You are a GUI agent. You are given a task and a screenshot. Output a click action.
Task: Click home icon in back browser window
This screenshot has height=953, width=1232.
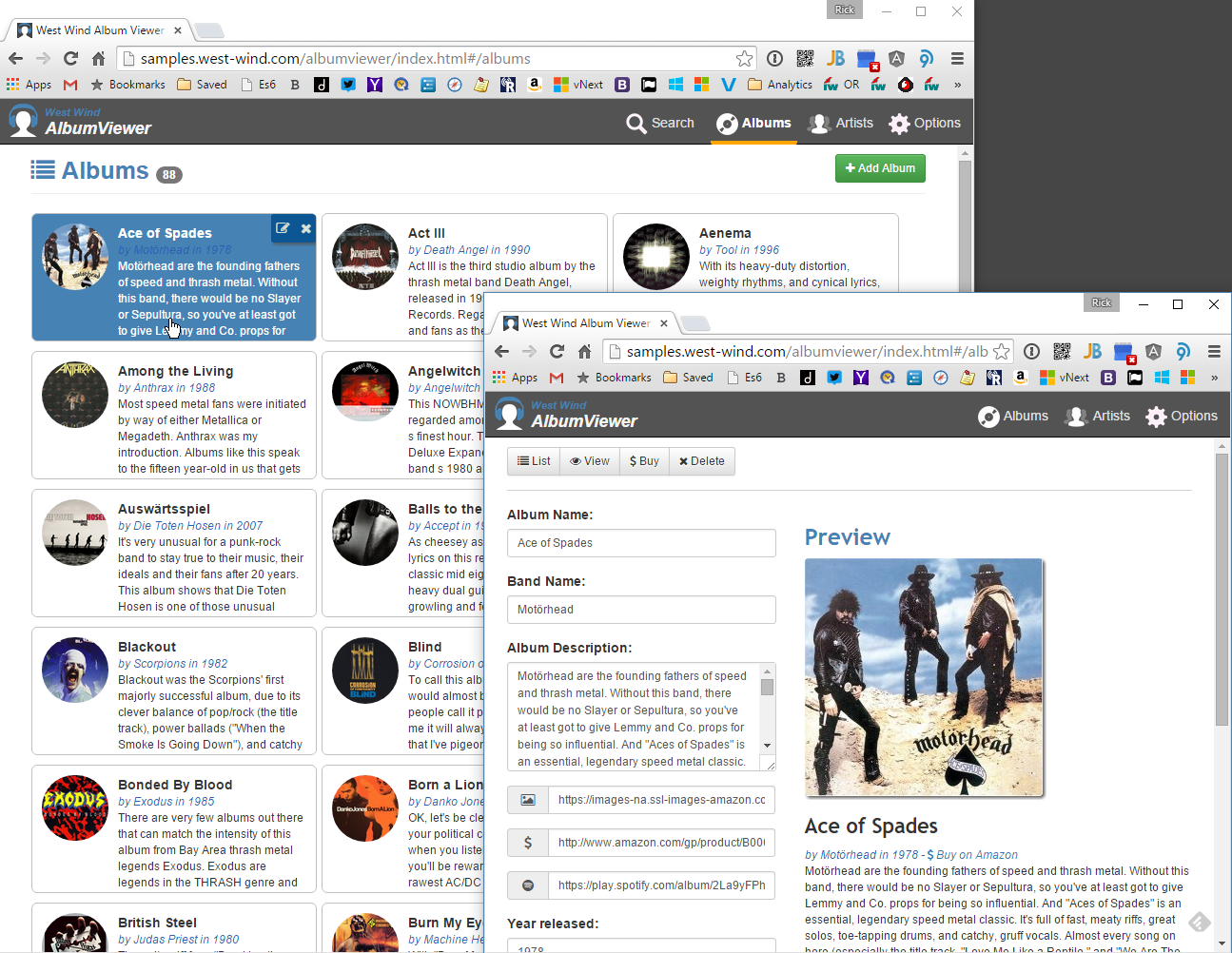(x=98, y=59)
